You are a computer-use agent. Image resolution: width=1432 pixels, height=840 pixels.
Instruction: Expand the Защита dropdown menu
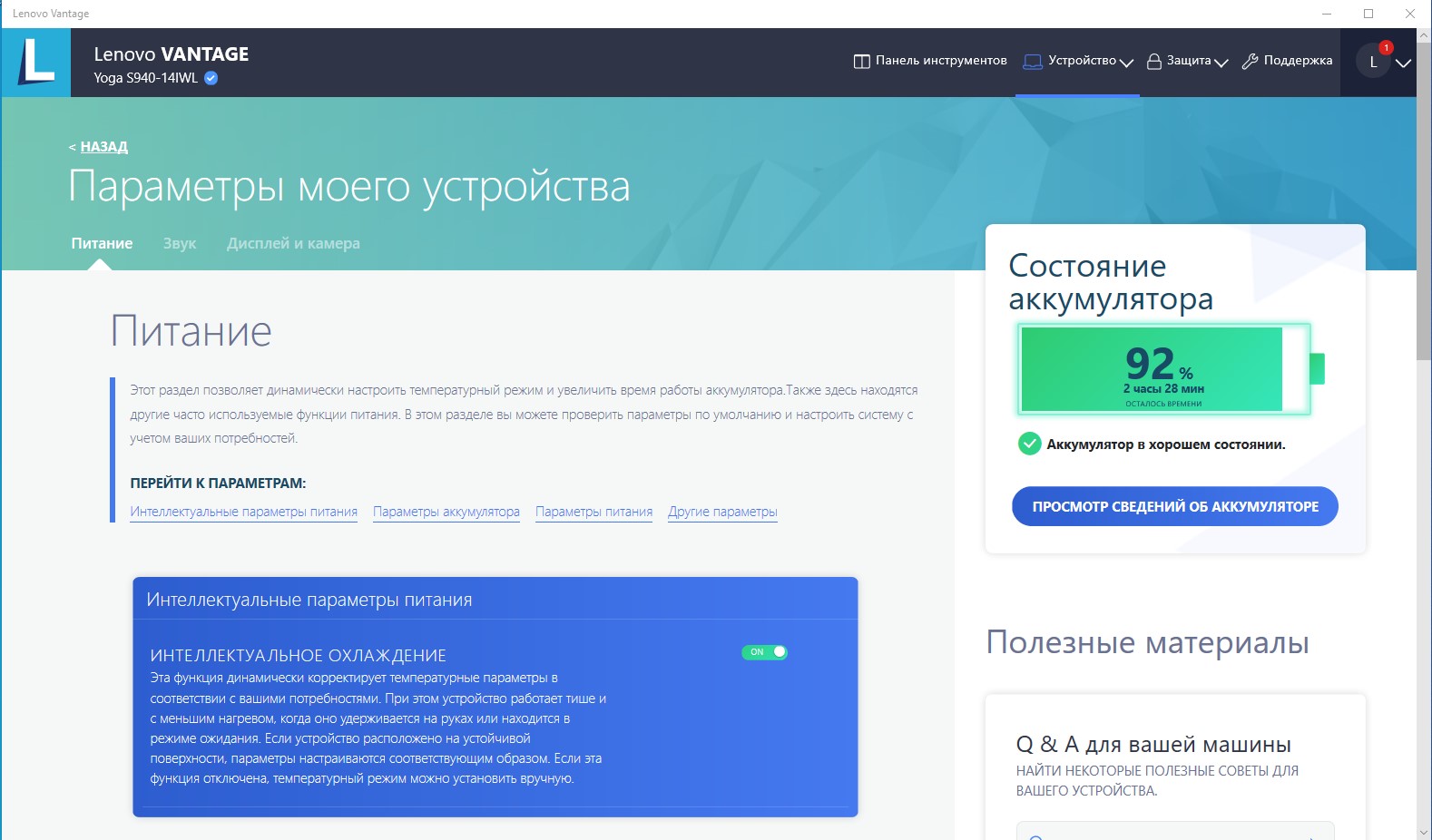tap(1221, 63)
